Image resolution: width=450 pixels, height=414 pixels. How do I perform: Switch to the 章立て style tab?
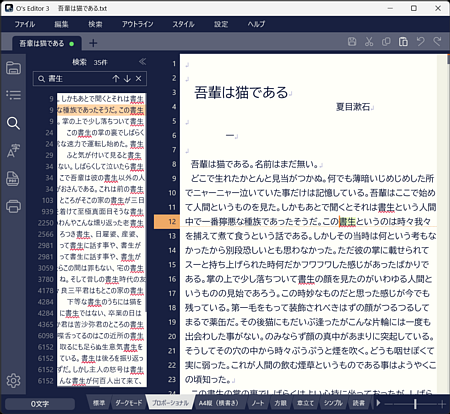click(x=305, y=403)
